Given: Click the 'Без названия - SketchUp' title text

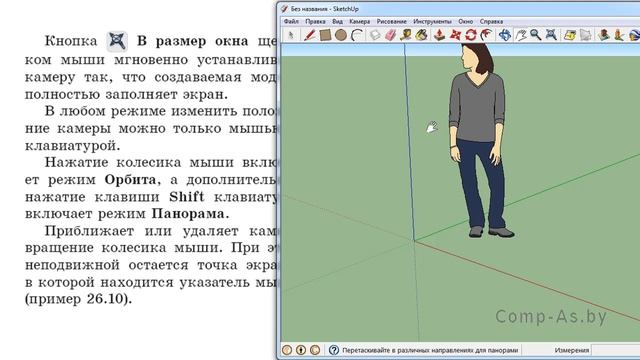Looking at the screenshot, I should [324, 9].
